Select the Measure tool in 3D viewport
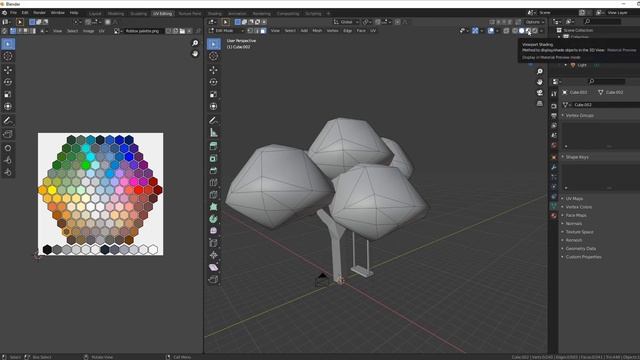Image resolution: width=640 pixels, height=360 pixels. click(x=213, y=132)
